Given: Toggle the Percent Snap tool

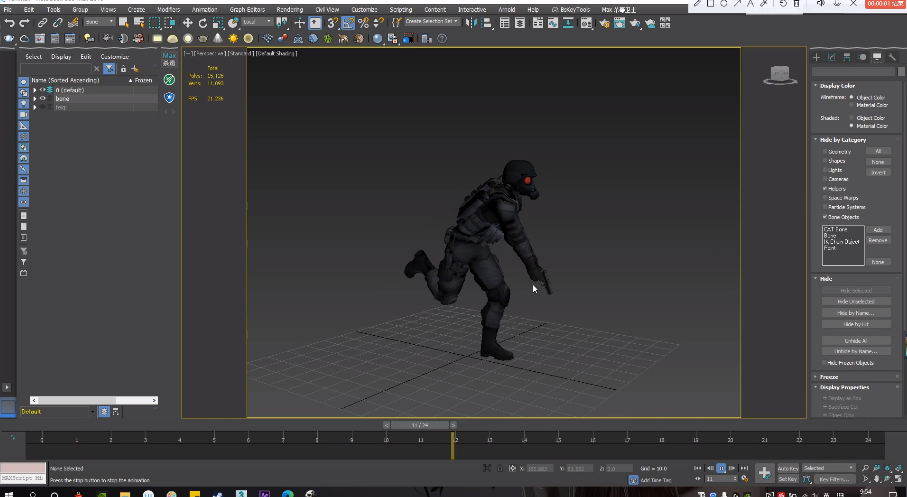Looking at the screenshot, I should tap(363, 23).
